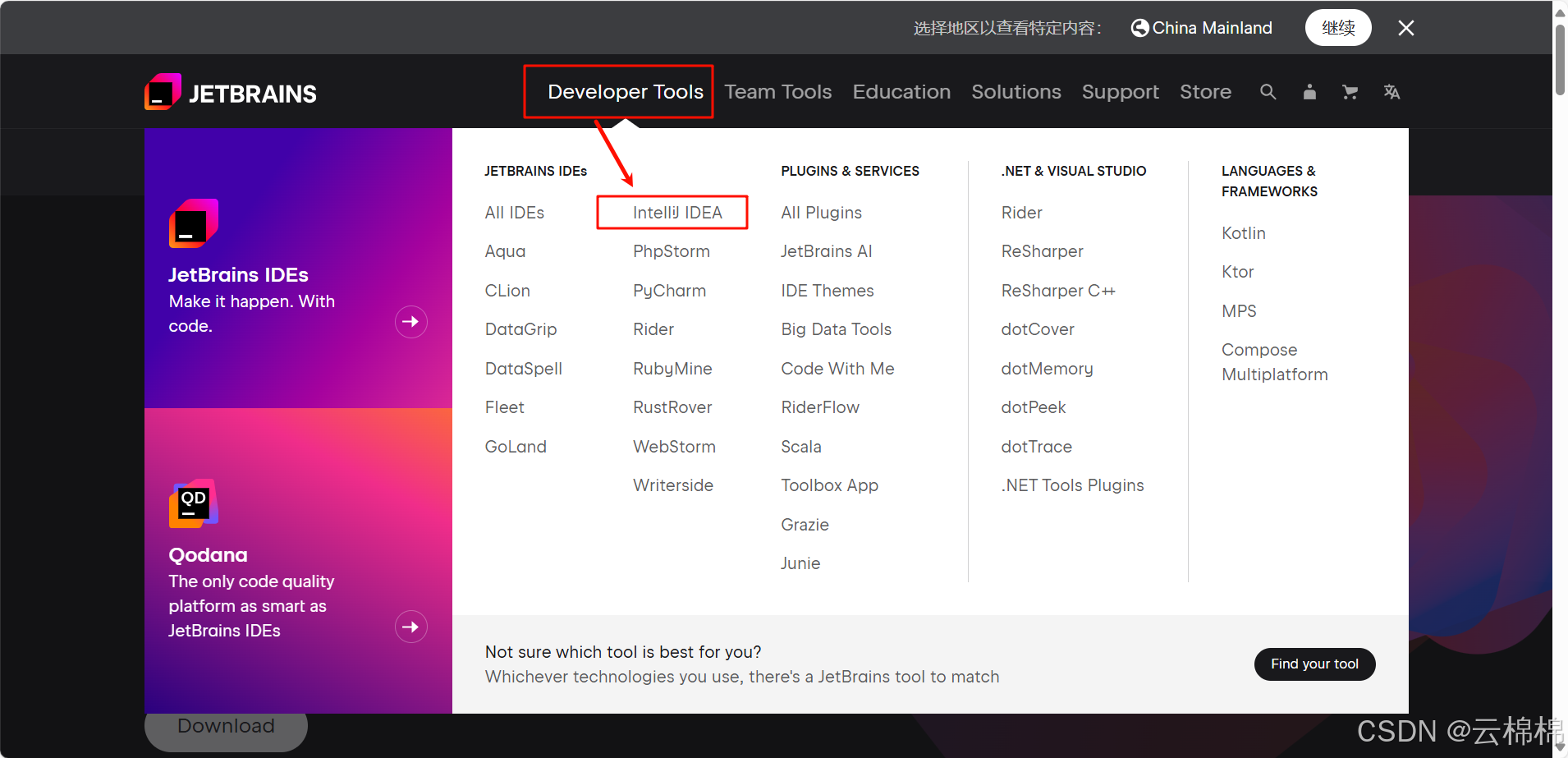This screenshot has height=758, width=1568.
Task: Open the PhpStorm link
Action: (x=672, y=251)
